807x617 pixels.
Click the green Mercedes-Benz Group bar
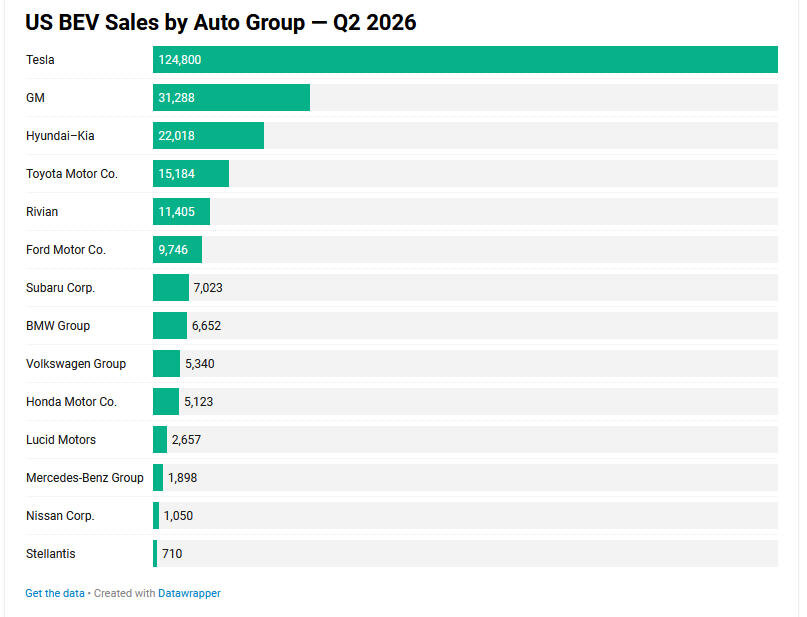tap(158, 478)
